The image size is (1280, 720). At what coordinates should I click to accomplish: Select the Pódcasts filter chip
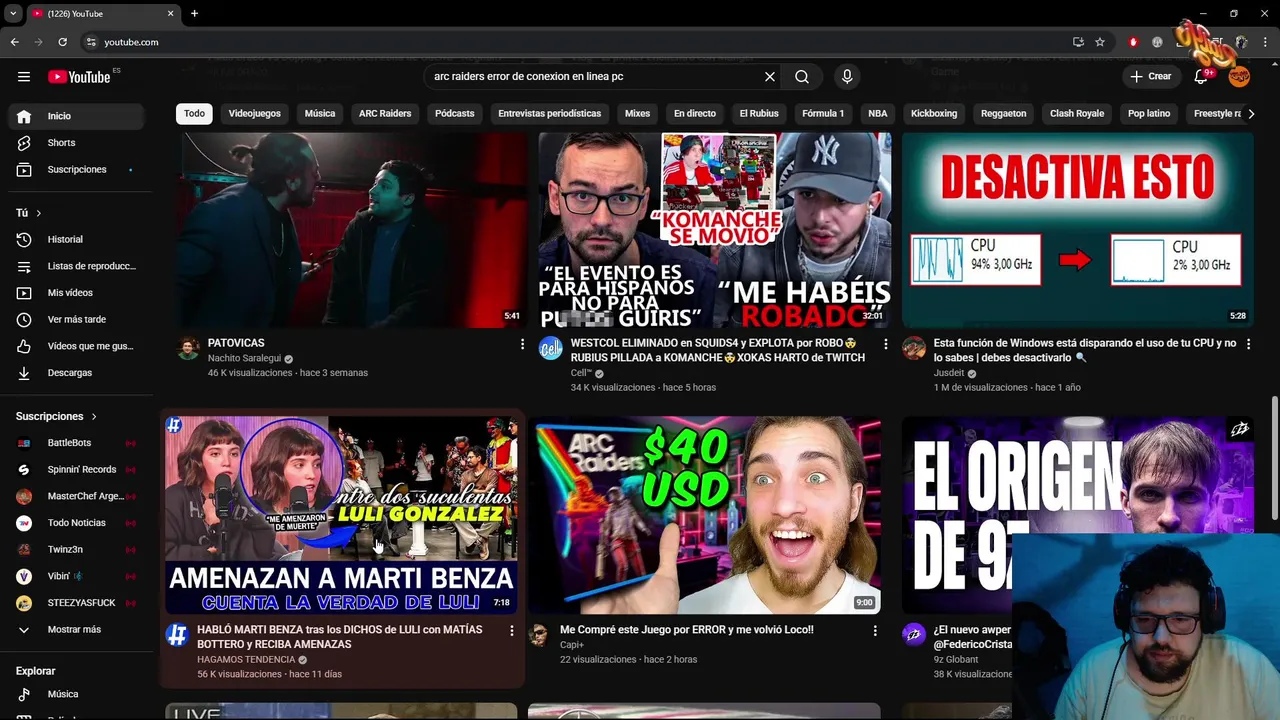[x=454, y=114]
